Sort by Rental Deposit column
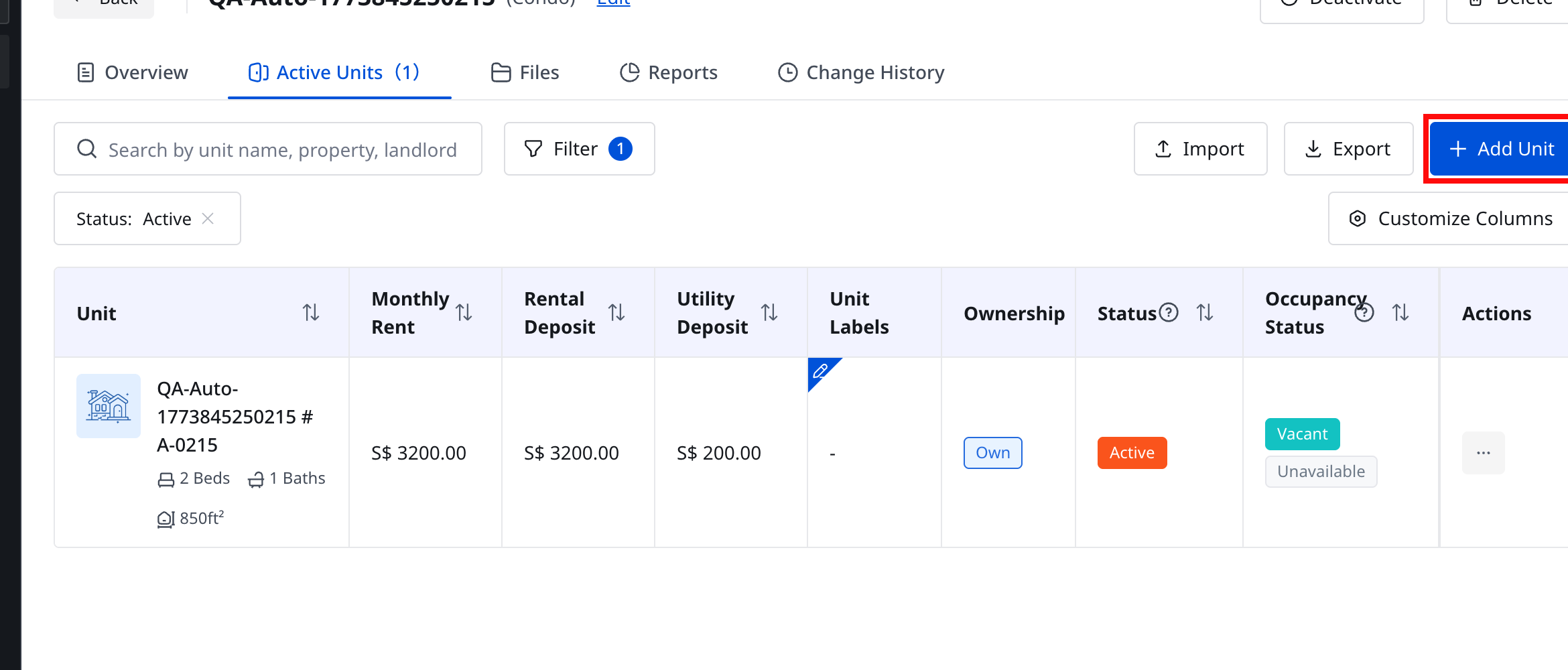This screenshot has height=670, width=1568. tap(616, 313)
